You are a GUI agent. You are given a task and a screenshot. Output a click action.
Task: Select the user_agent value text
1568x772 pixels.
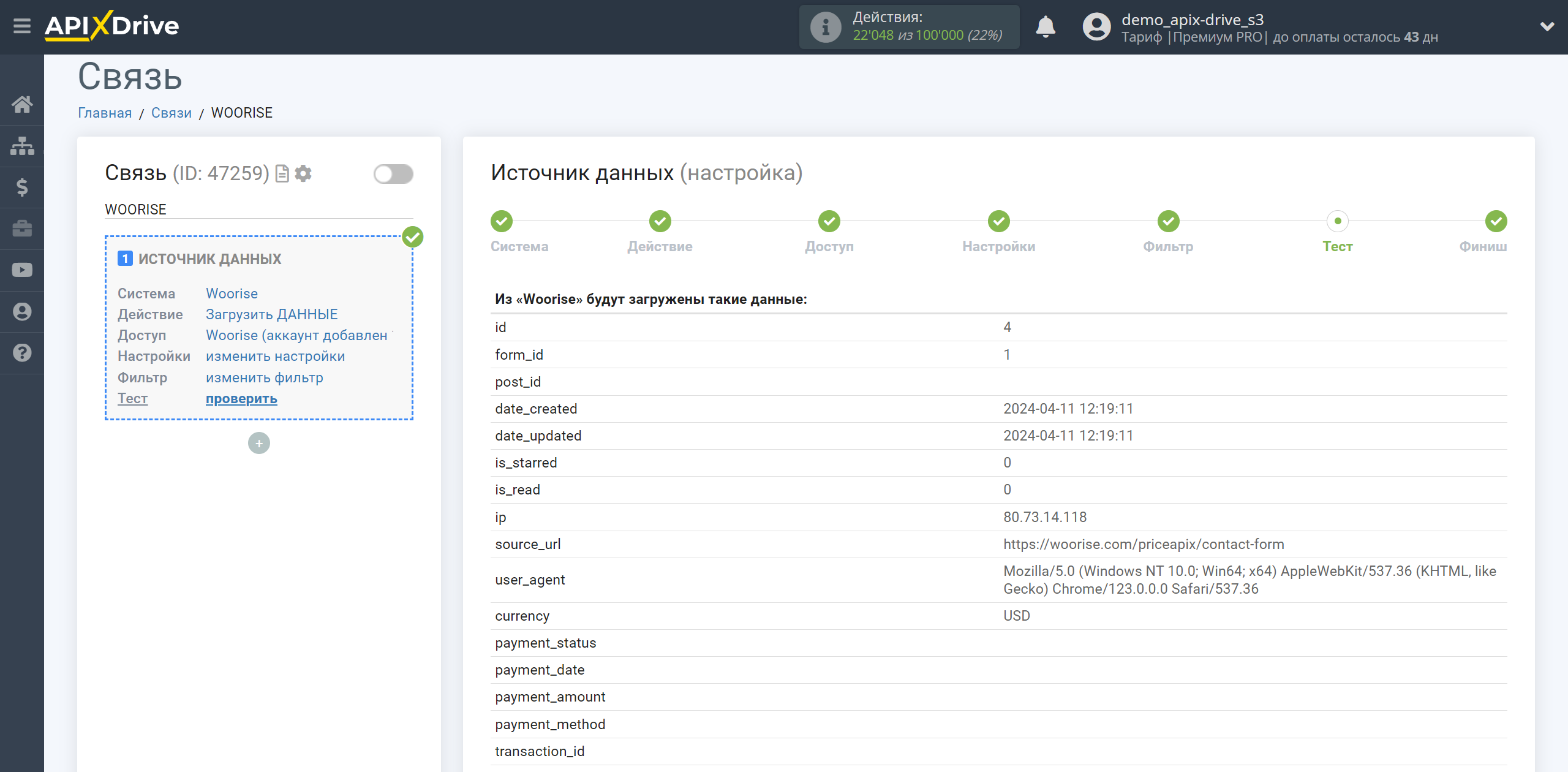pos(1249,580)
